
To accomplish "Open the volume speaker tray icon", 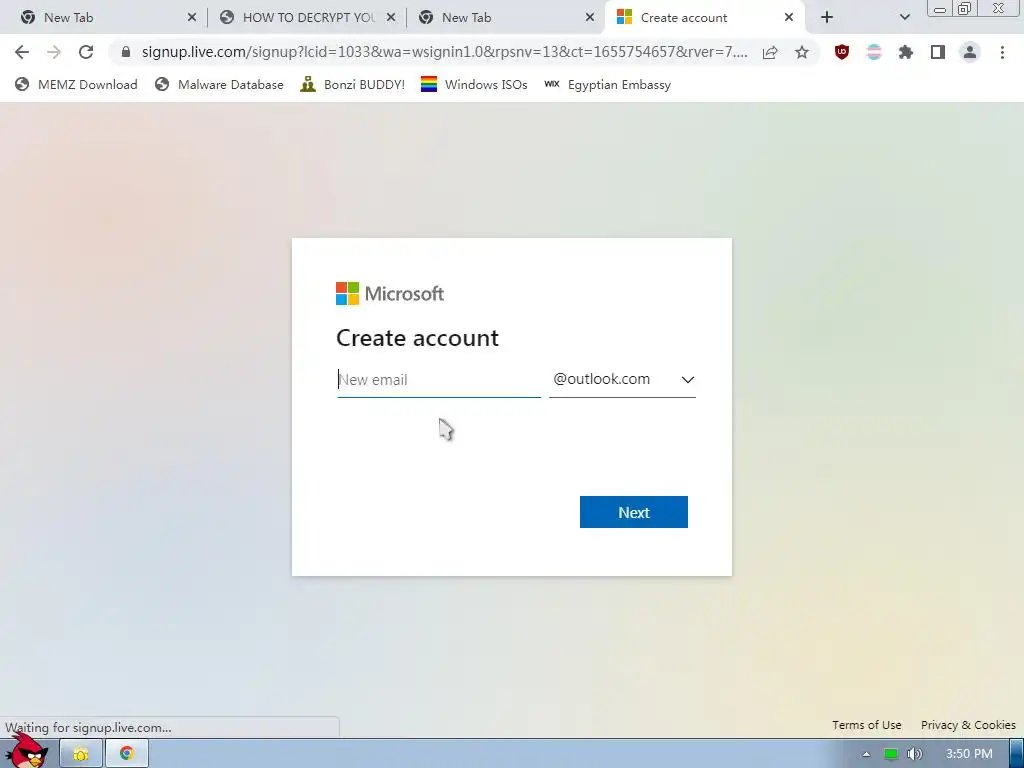I will tap(915, 754).
